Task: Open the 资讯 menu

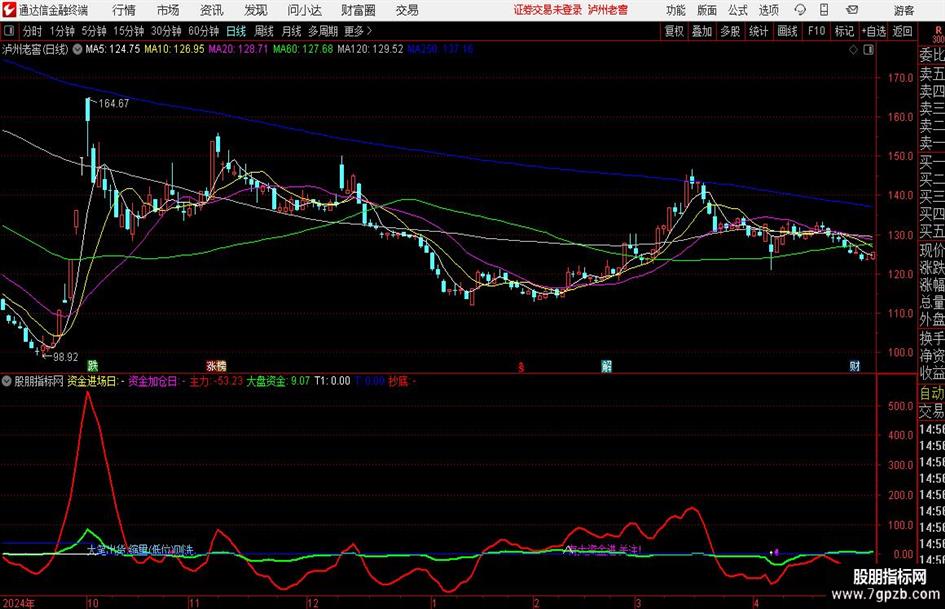Action: (x=212, y=10)
